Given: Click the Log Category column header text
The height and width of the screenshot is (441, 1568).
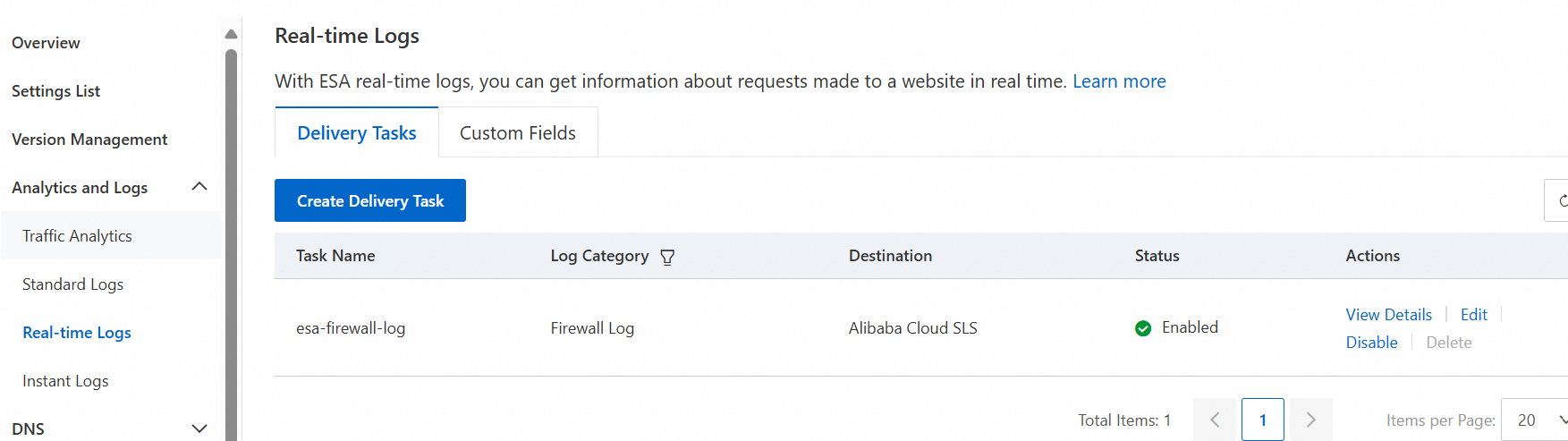Looking at the screenshot, I should 599,256.
